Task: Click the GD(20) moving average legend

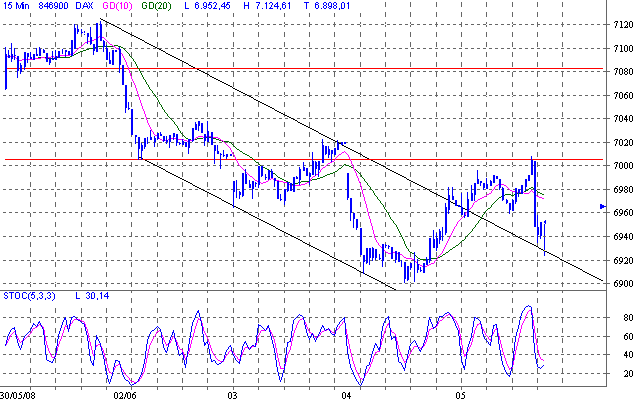Action: click(156, 6)
